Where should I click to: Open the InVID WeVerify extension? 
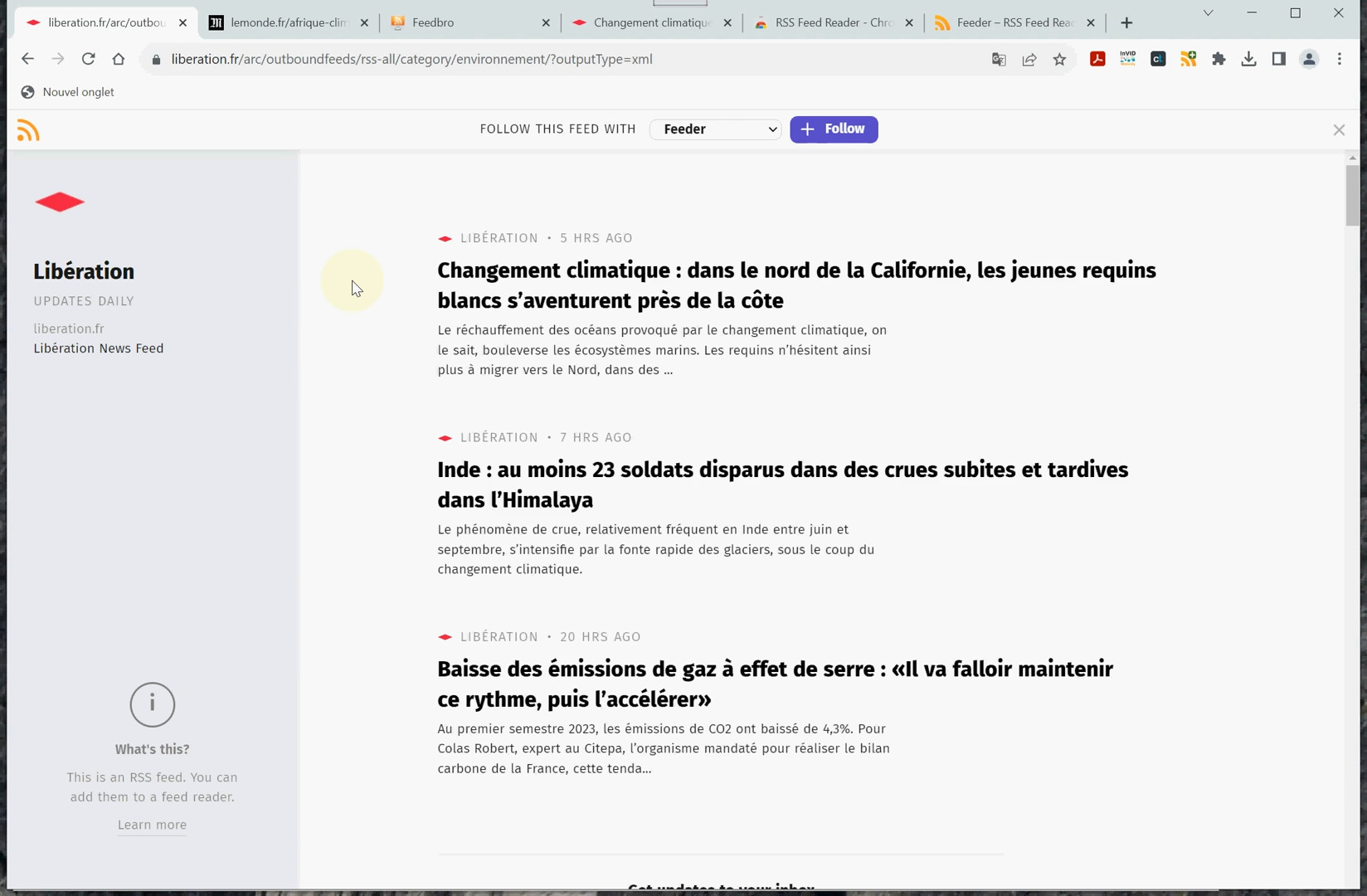pyautogui.click(x=1127, y=59)
